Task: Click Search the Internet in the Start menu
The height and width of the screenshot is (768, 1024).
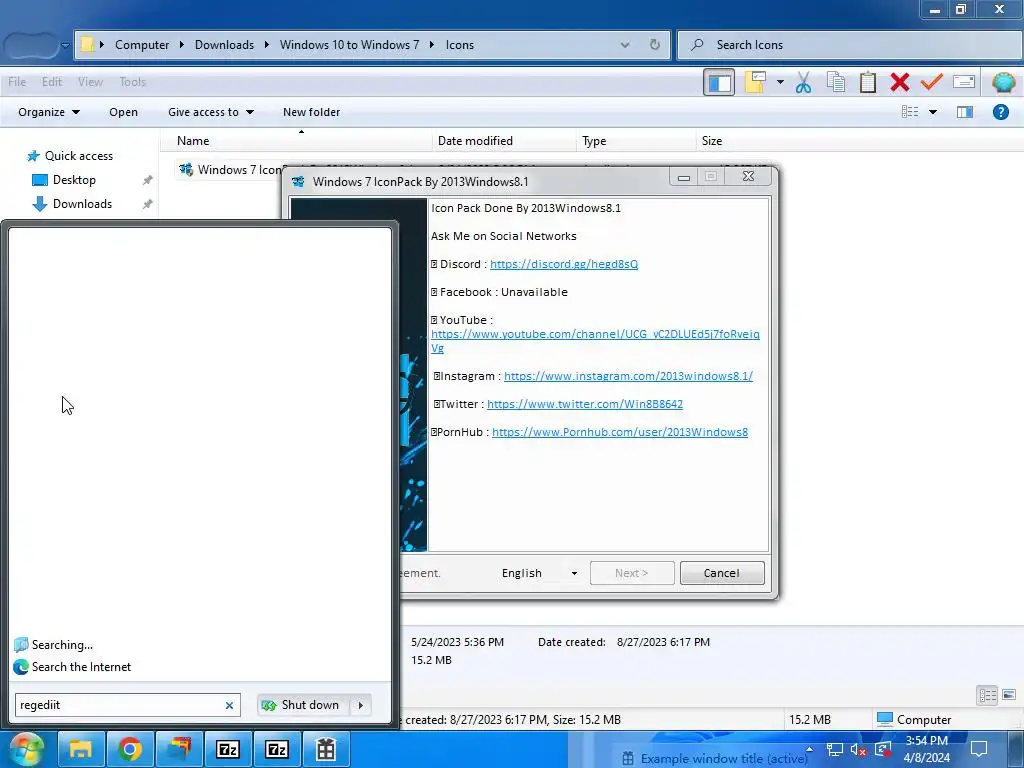Action: pos(72,667)
